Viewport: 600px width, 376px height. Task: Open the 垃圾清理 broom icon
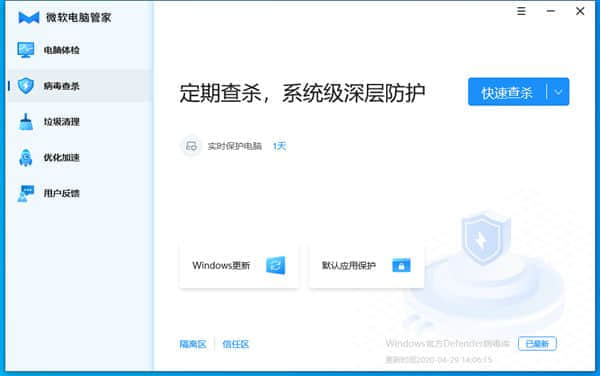coord(26,122)
